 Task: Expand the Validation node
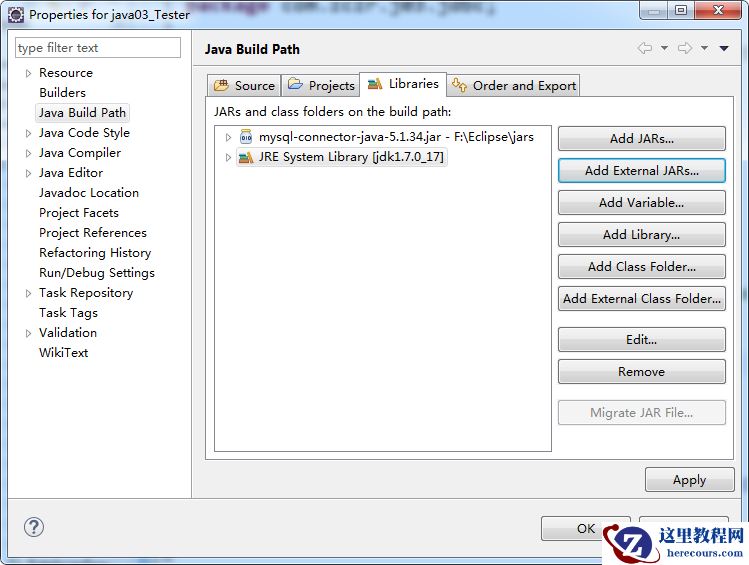(x=28, y=333)
